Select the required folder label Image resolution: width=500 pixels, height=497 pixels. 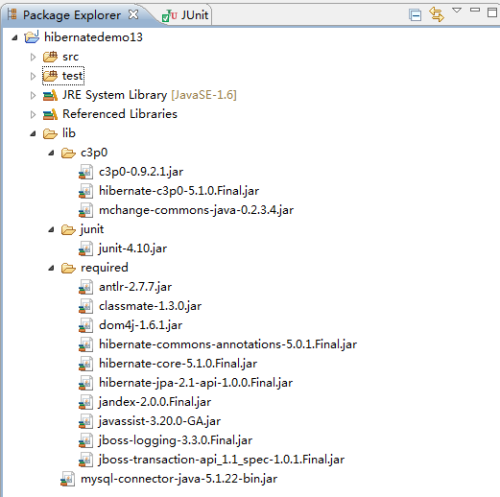(104, 268)
